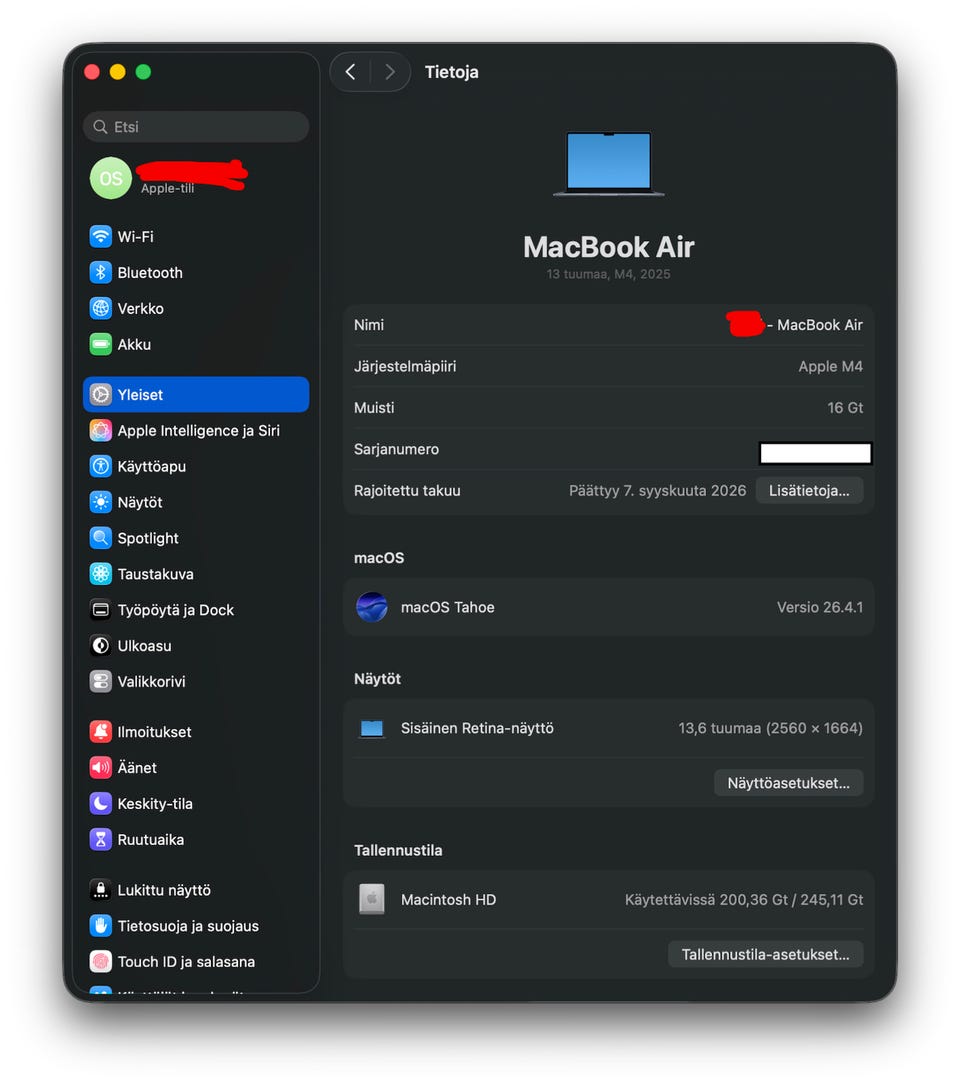This screenshot has width=960, height=1086.
Task: Click the red close window button
Action: coord(92,72)
